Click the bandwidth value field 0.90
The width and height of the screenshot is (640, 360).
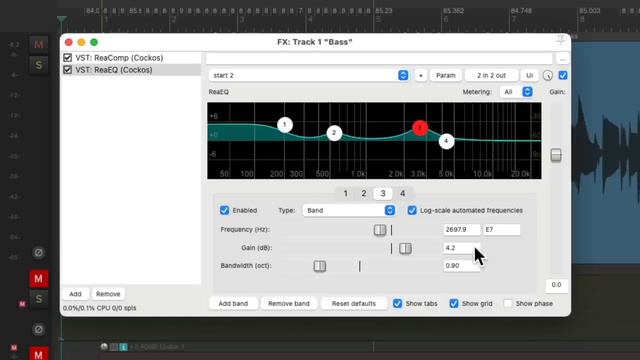(x=462, y=266)
